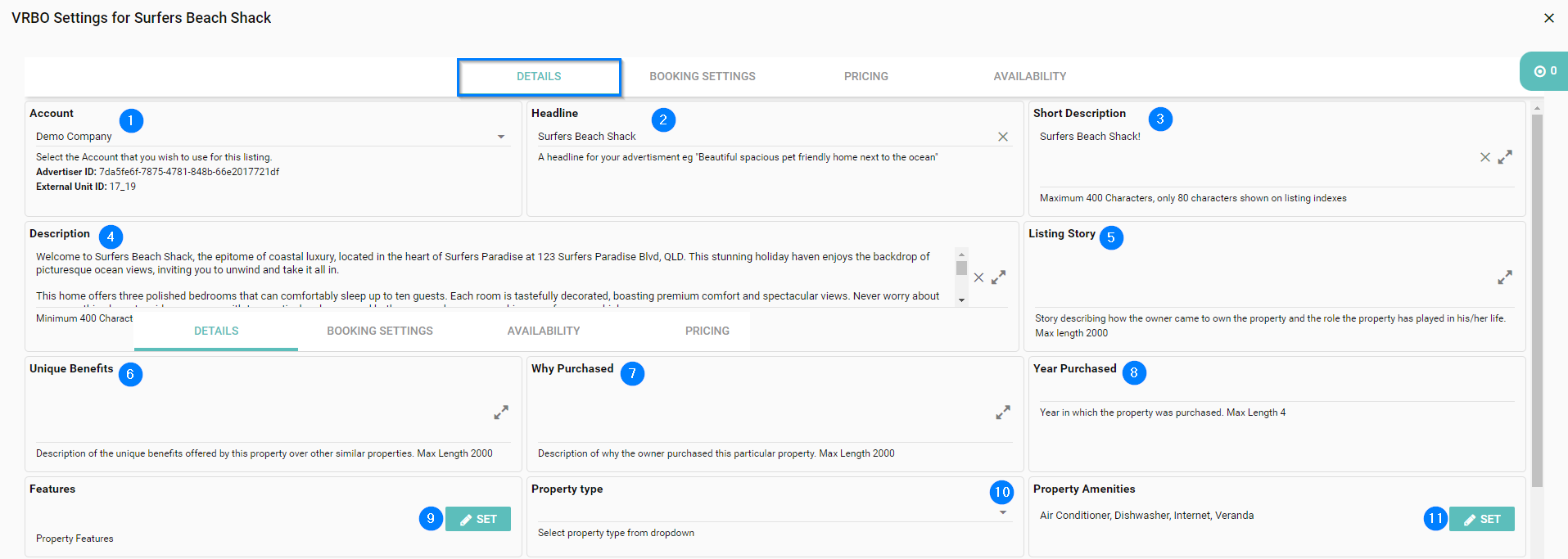This screenshot has height=559, width=1568.
Task: Expand the Description editor
Action: click(998, 277)
